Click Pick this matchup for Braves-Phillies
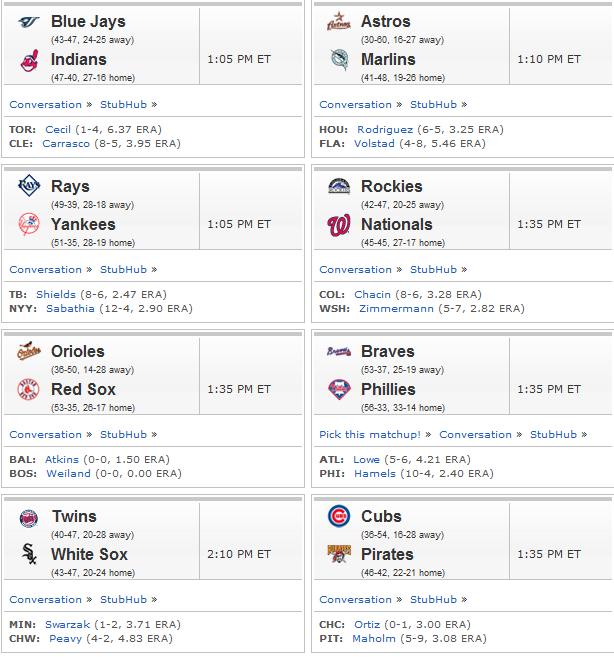Screen dimensions: 614x657 [370, 435]
